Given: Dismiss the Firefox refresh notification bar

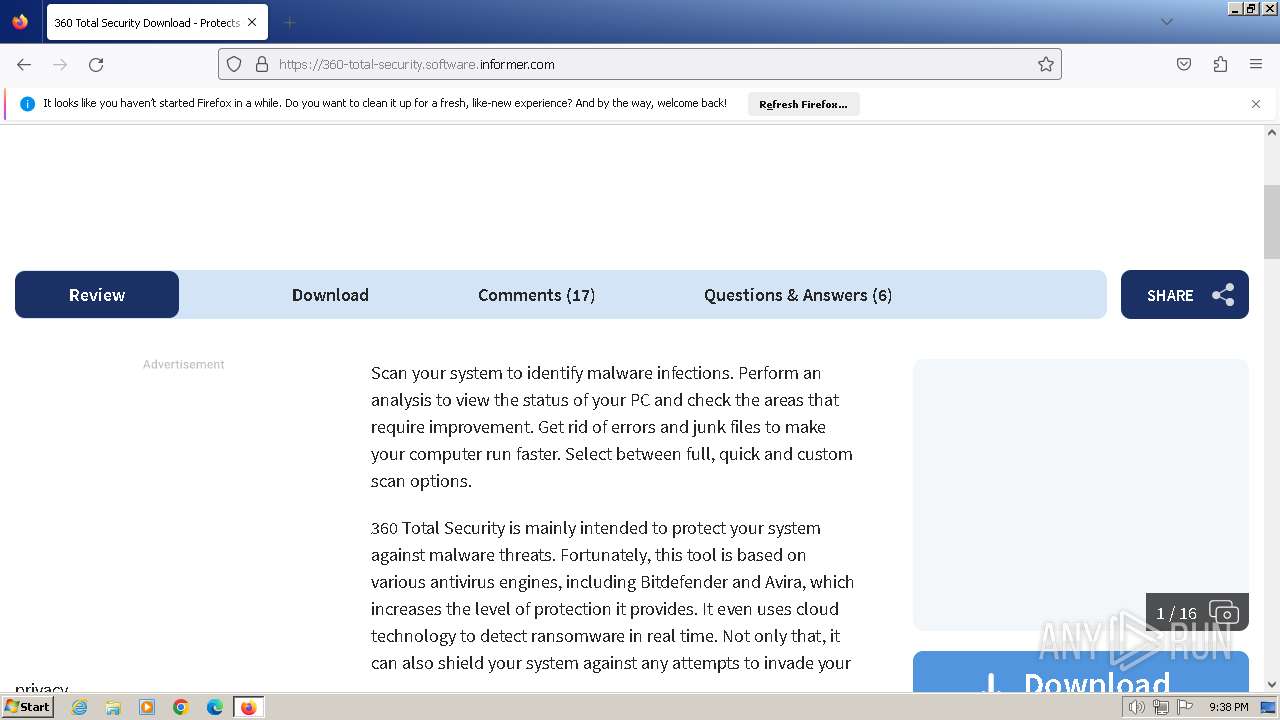Looking at the screenshot, I should click(1256, 104).
